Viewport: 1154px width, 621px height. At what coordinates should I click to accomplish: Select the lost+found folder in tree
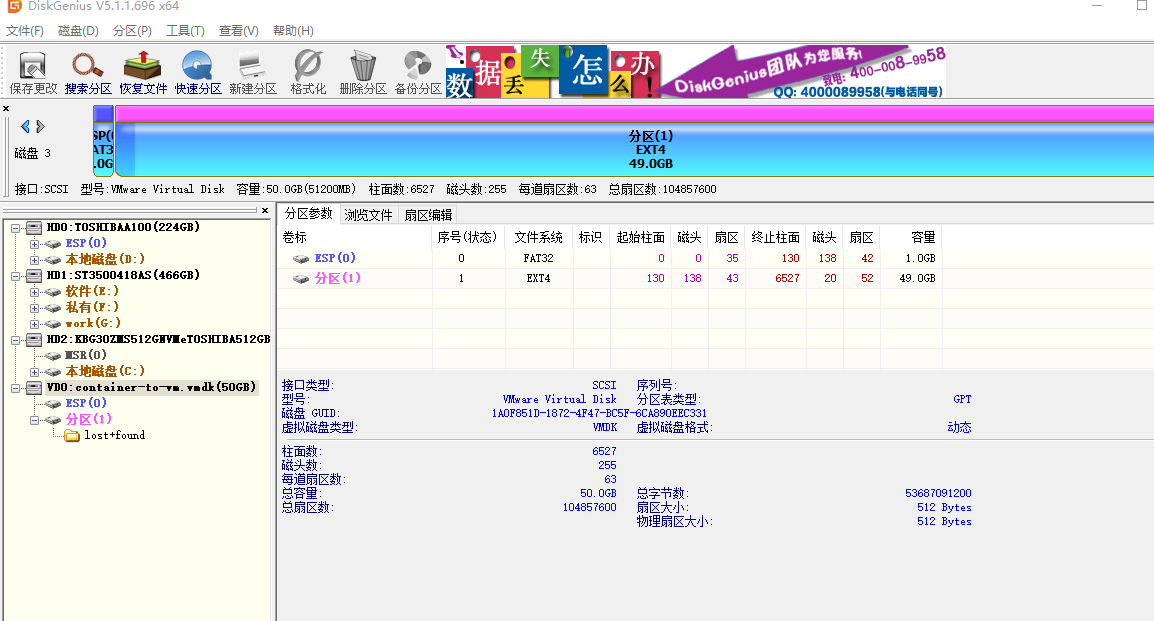pos(114,435)
